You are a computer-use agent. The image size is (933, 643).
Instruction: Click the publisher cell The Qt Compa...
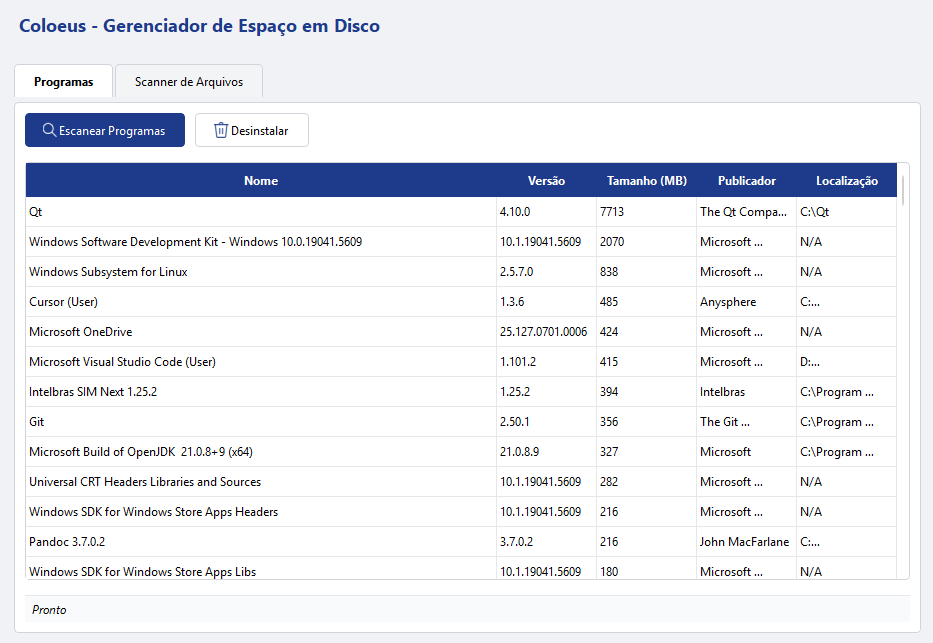pos(746,212)
